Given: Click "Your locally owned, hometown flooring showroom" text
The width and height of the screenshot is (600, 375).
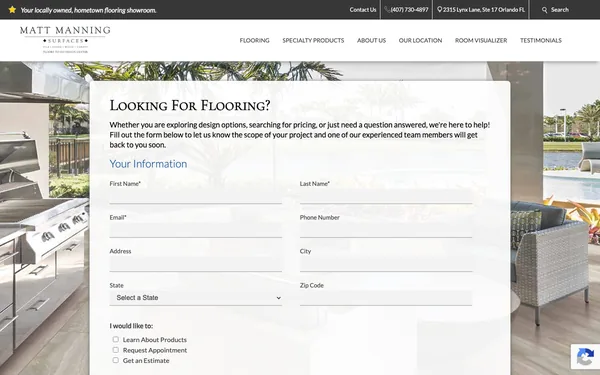Looking at the screenshot, I should point(88,10).
